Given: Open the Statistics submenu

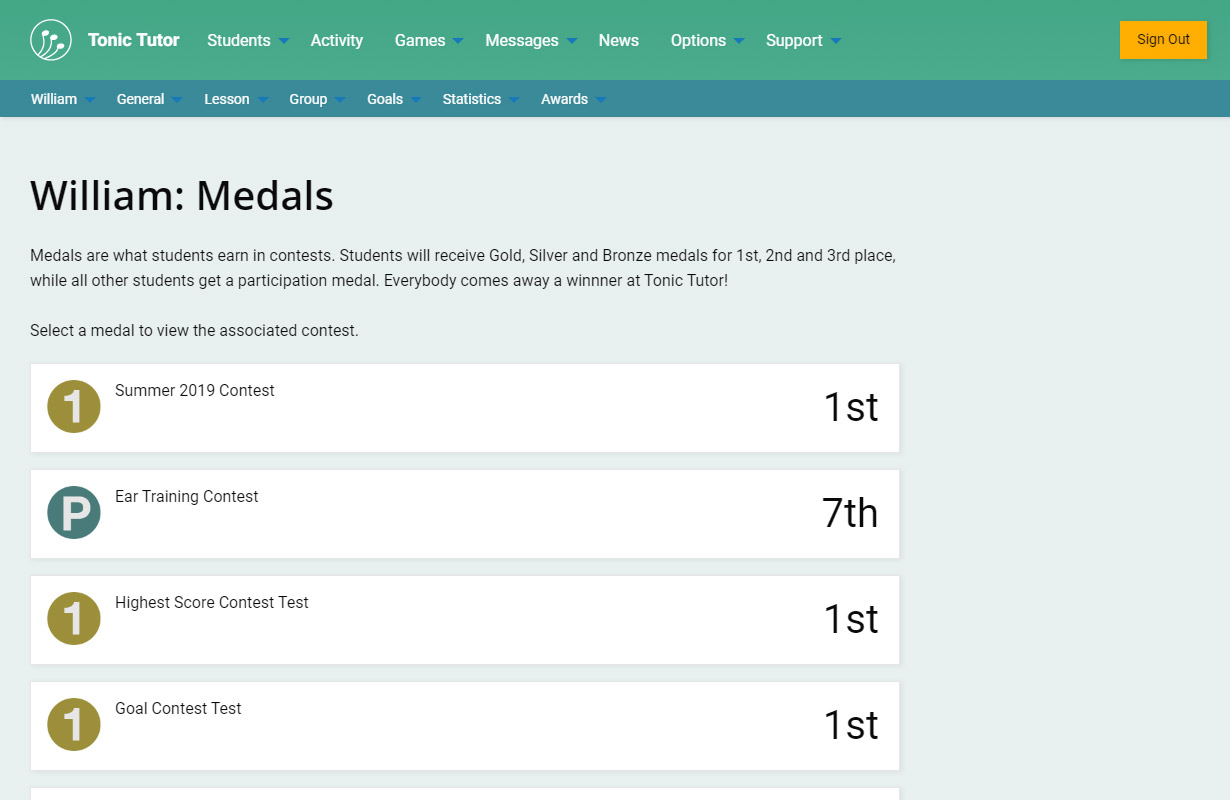Looking at the screenshot, I should (480, 99).
